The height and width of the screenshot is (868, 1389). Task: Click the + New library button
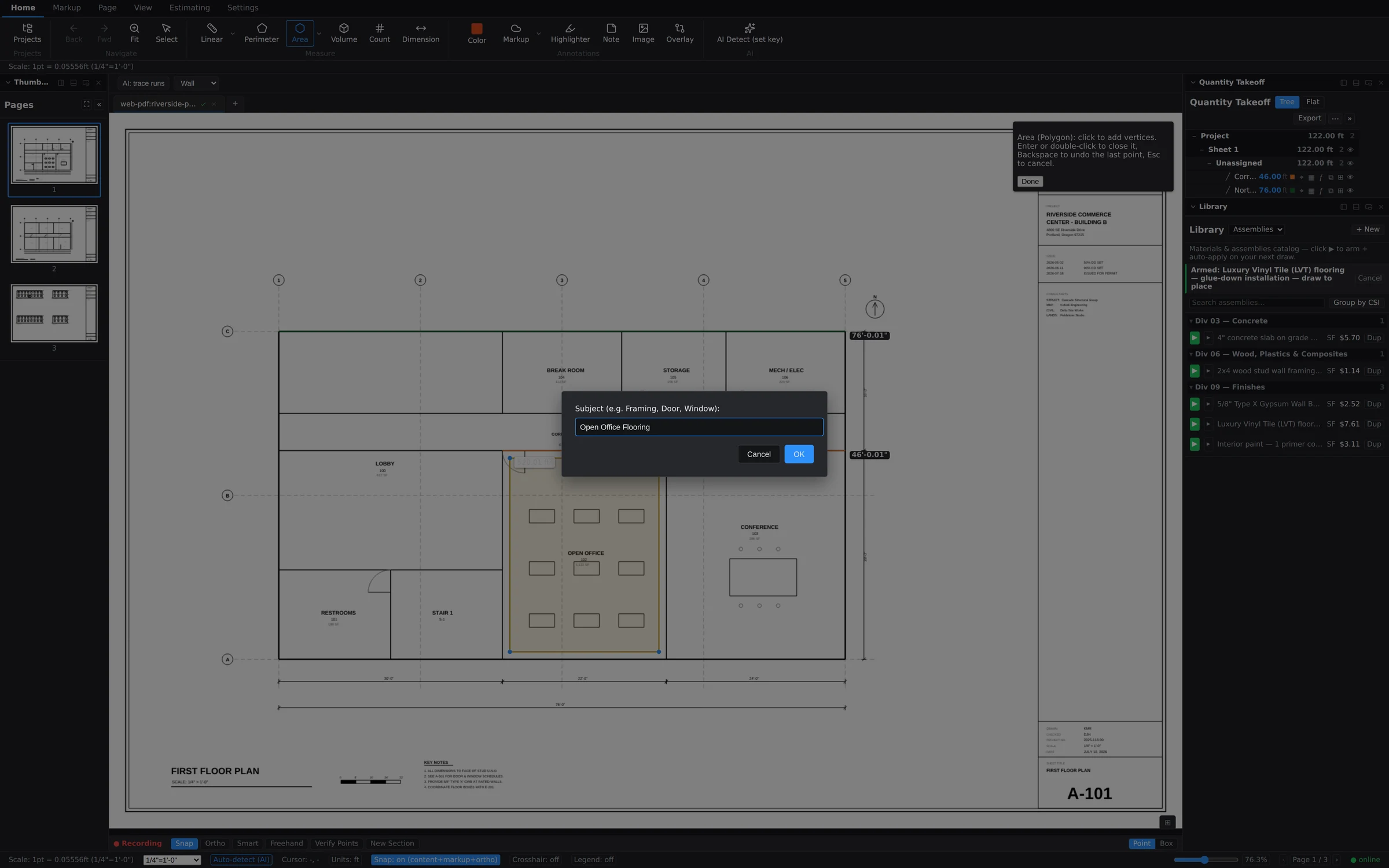[x=1368, y=230]
